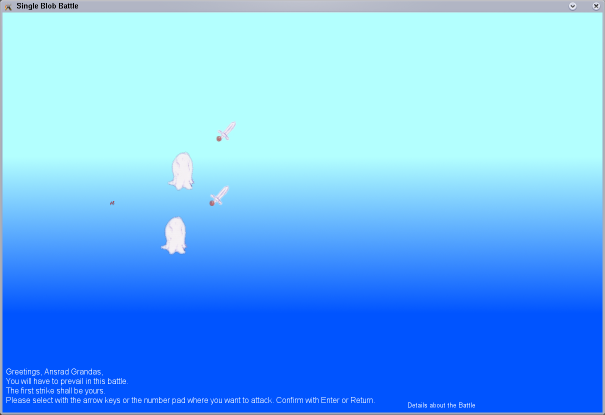Click the lower sword icon

click(219, 195)
